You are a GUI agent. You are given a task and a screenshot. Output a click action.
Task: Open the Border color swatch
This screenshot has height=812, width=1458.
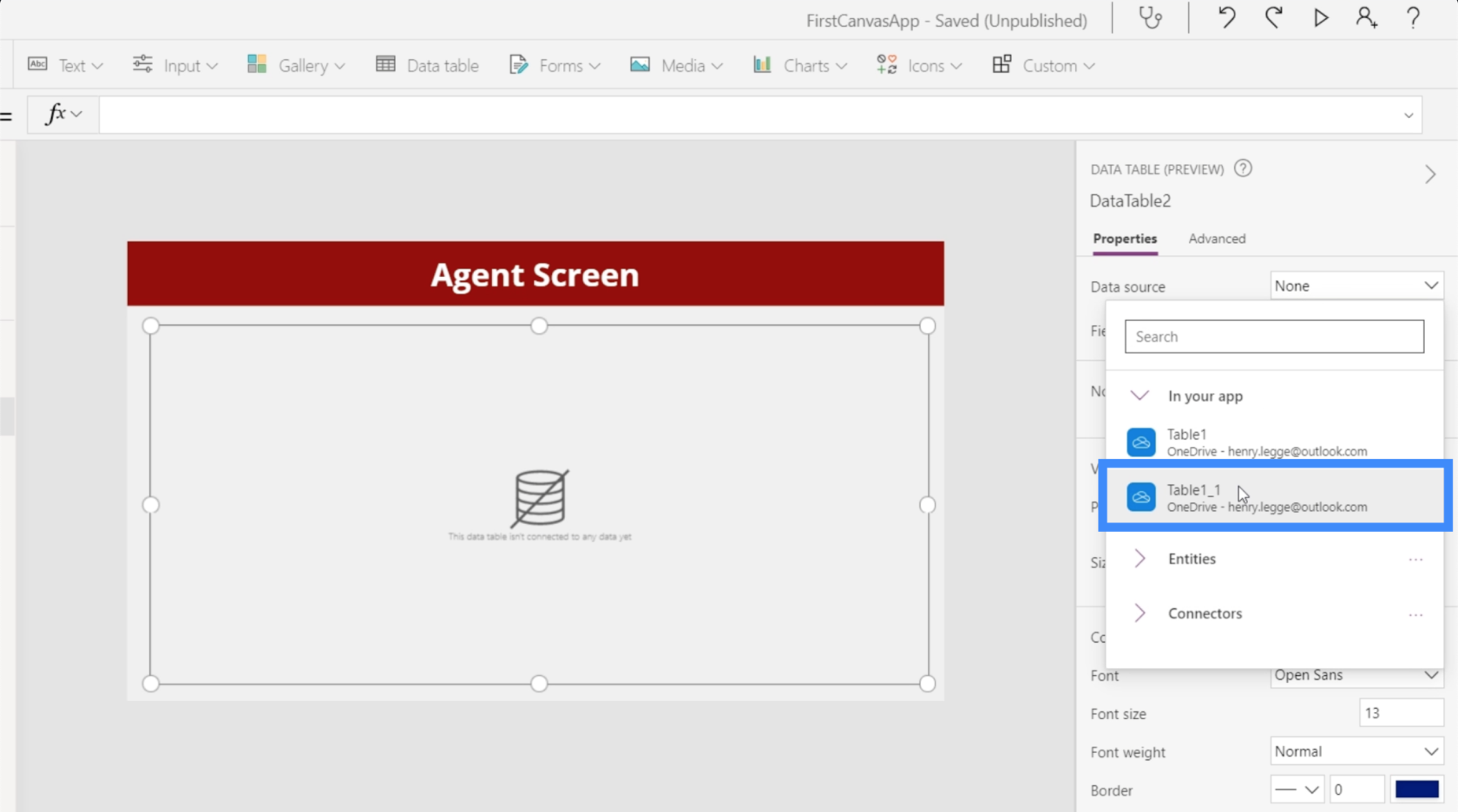pyautogui.click(x=1416, y=789)
